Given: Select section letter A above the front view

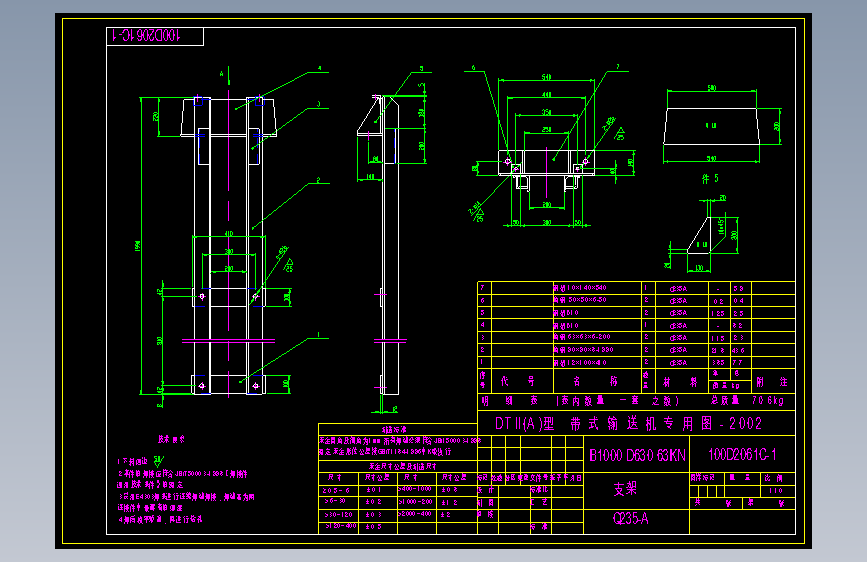Looking at the screenshot, I should pos(222,74).
